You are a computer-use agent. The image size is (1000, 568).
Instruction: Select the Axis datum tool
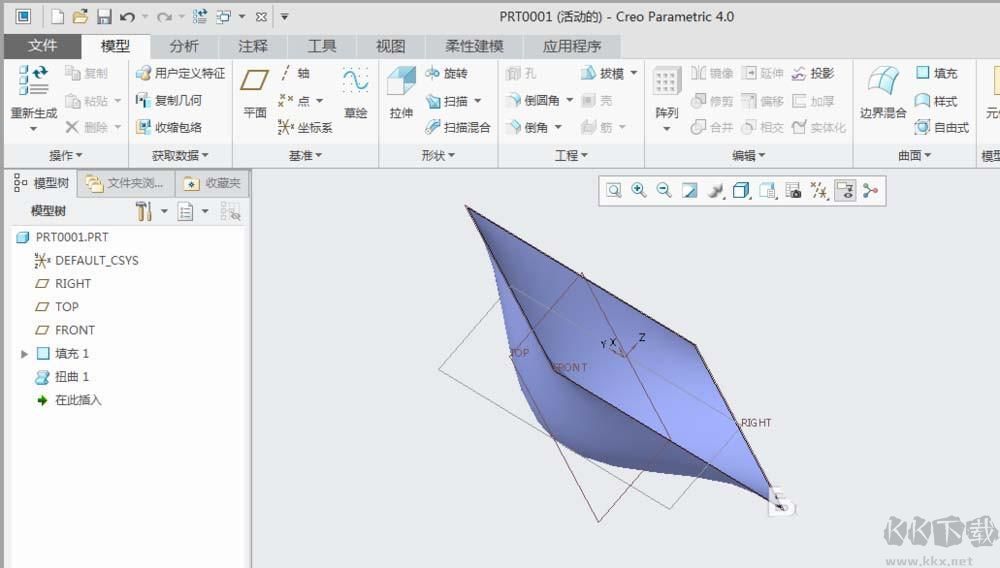tap(295, 73)
